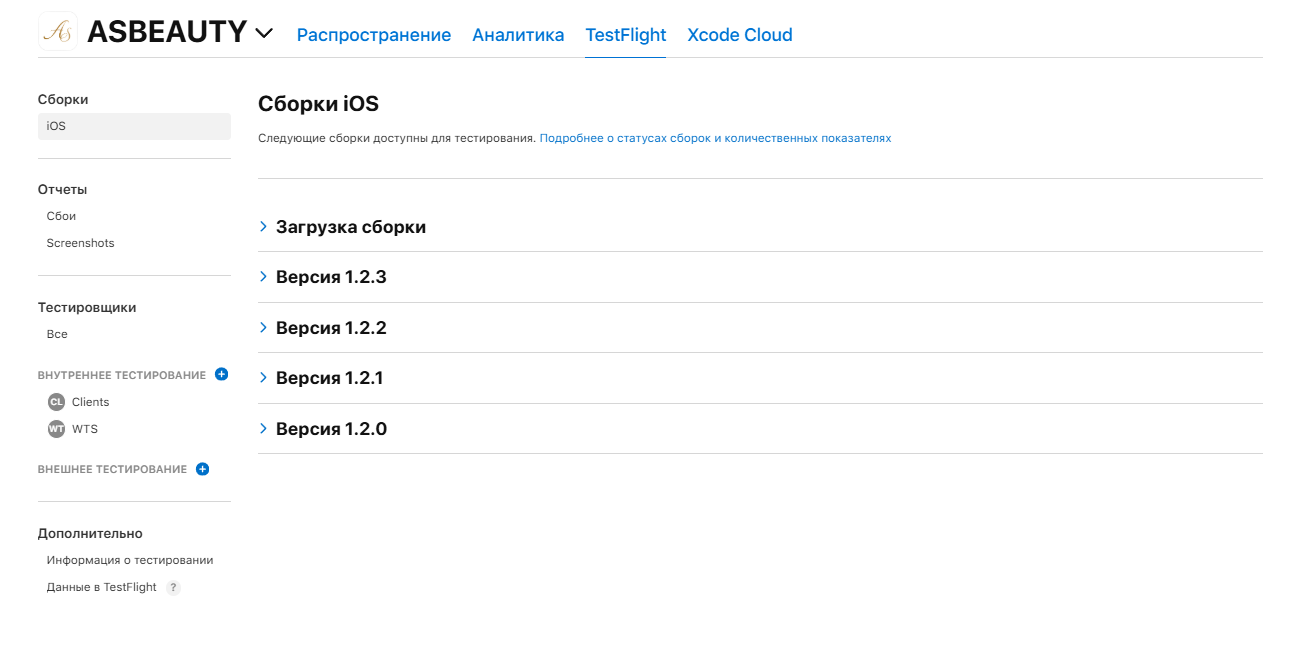Open the Распространение tab
The image size is (1310, 670).
tap(374, 35)
